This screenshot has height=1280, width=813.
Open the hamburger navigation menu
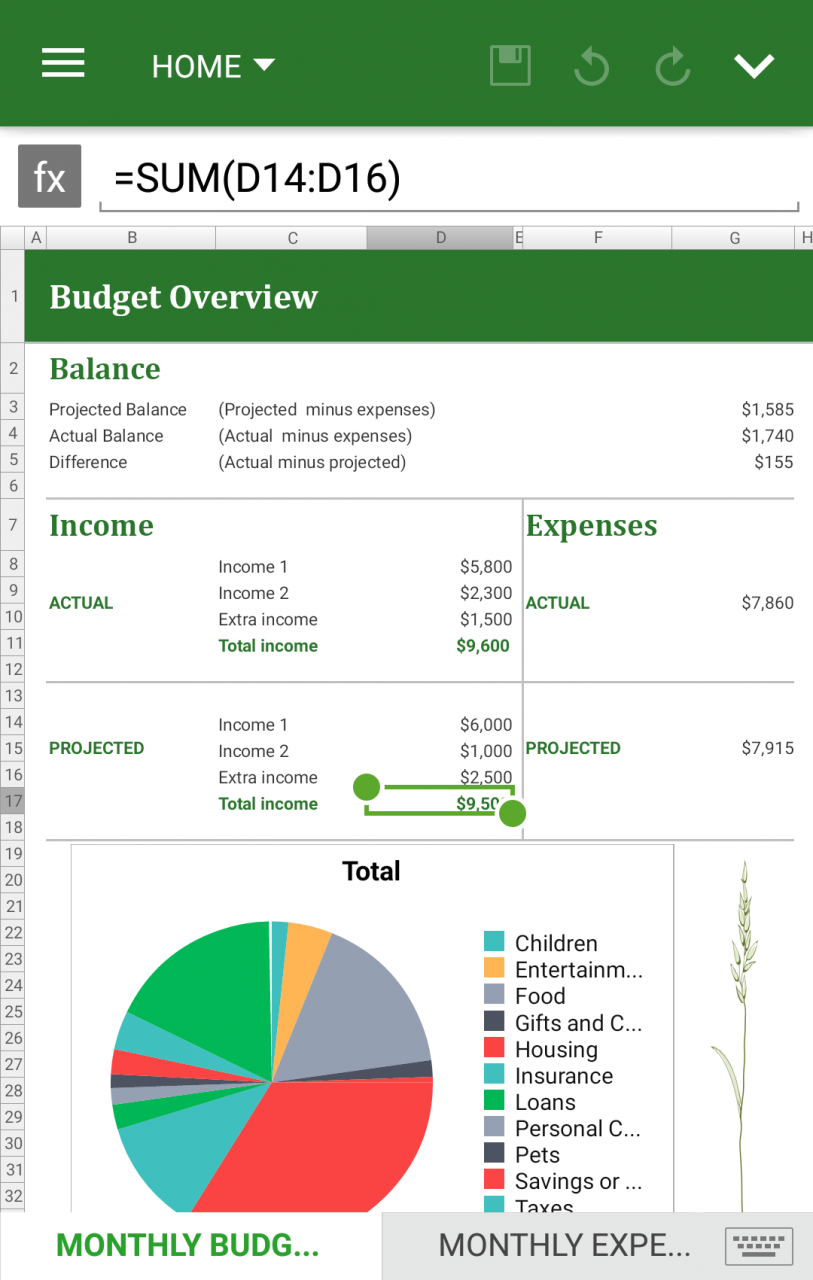click(63, 64)
